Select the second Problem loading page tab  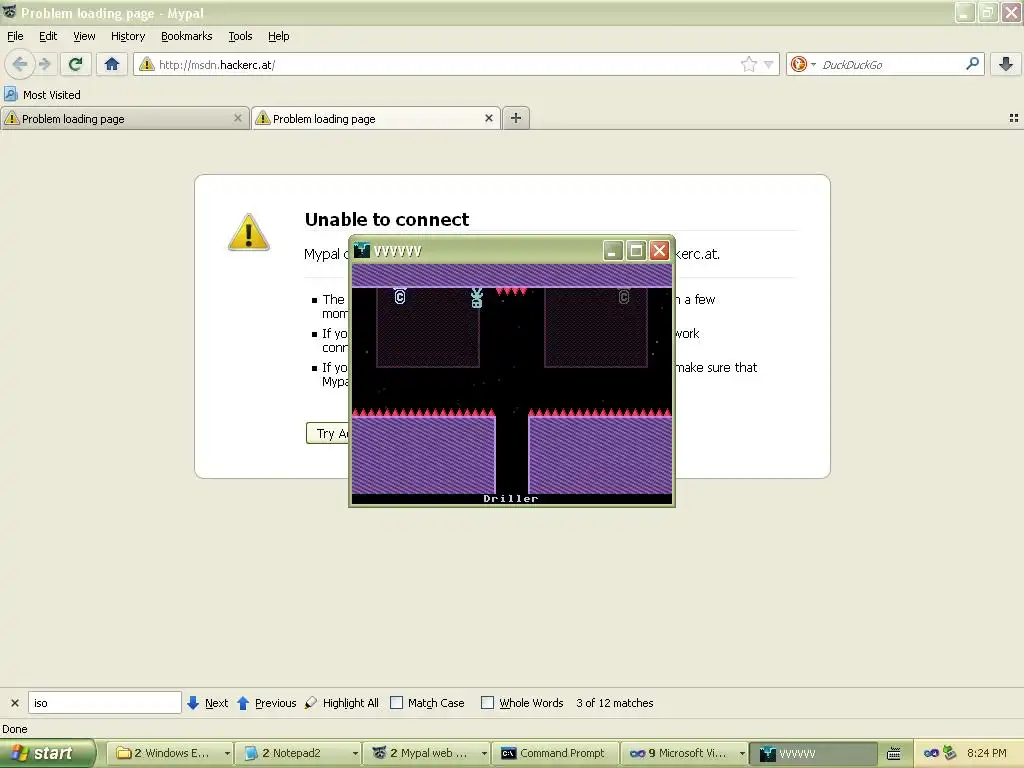point(376,119)
